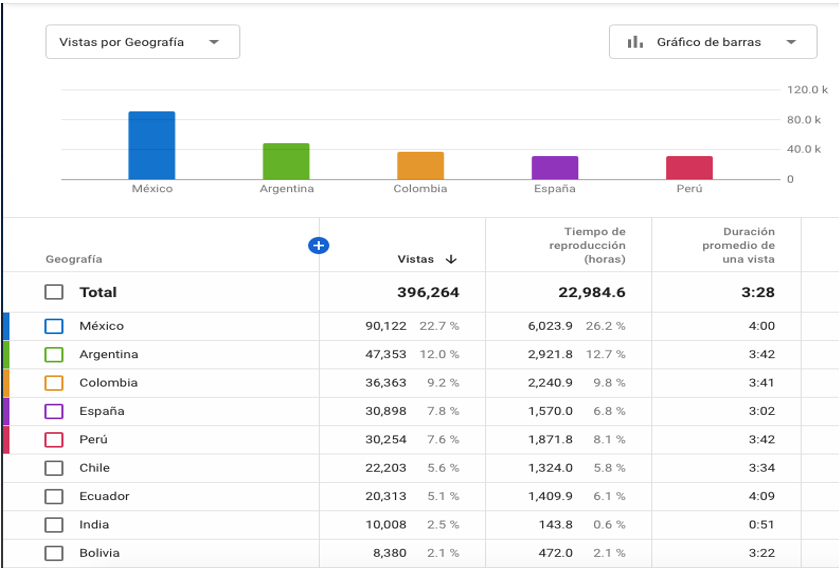The width and height of the screenshot is (839, 572).
Task: Click the bar chart icon in chart selector
Action: pyautogui.click(x=634, y=42)
